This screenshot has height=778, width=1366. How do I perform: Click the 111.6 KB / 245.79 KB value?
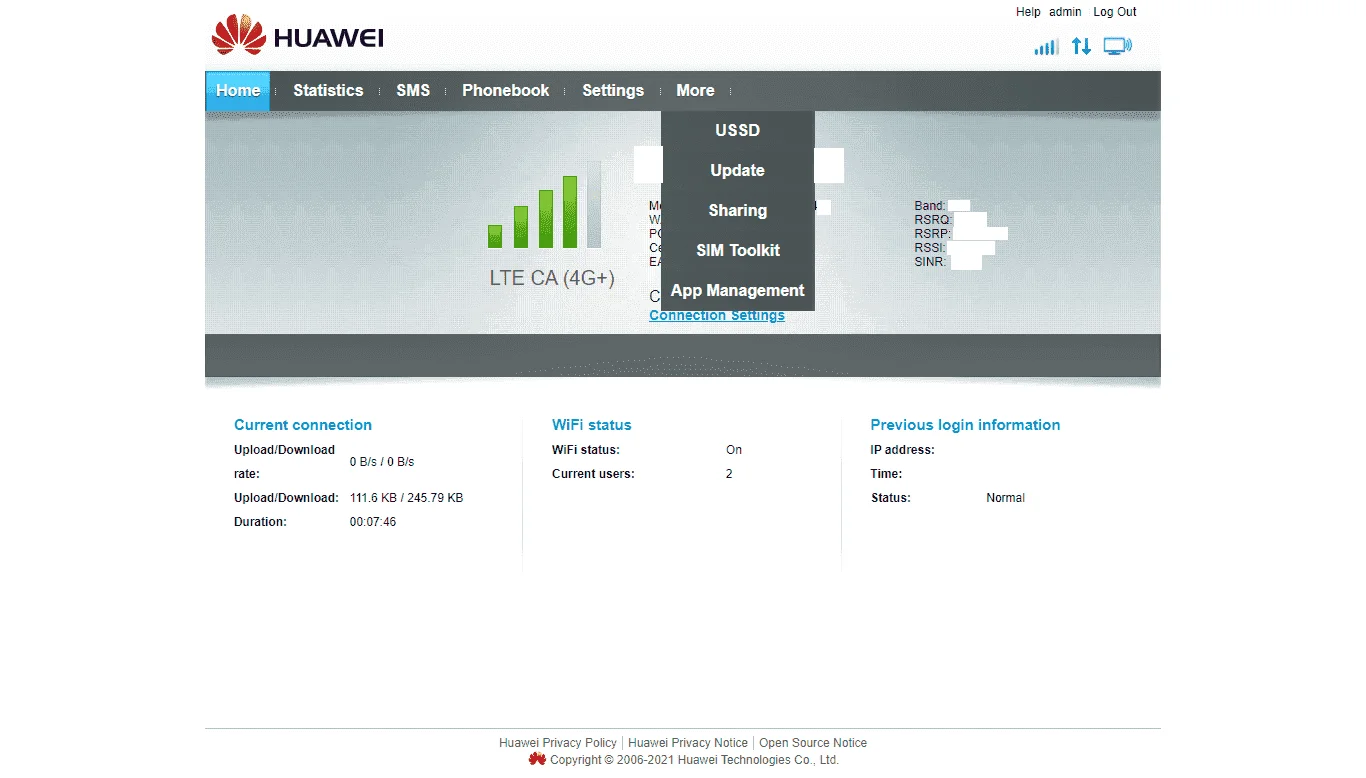[x=406, y=498]
